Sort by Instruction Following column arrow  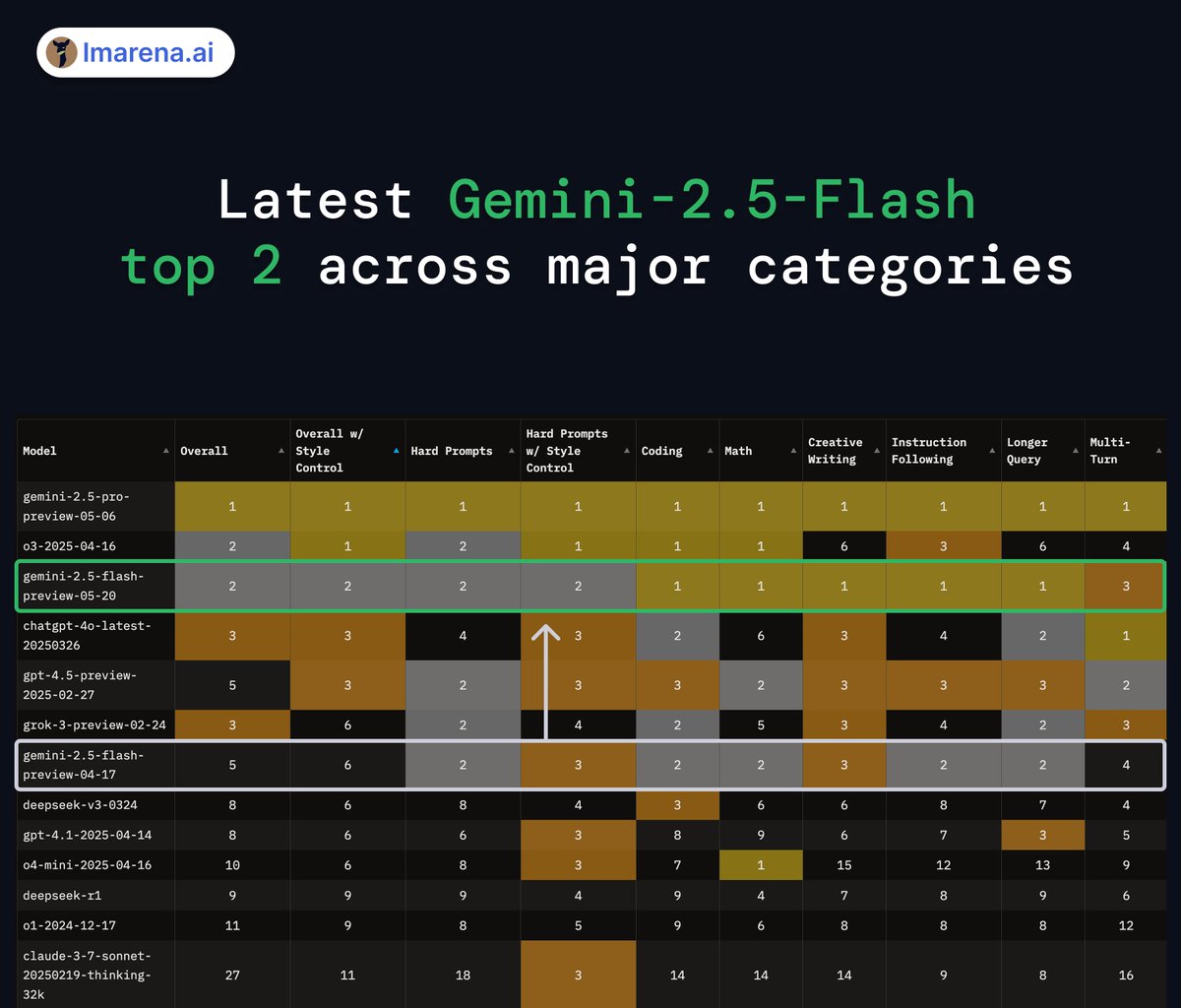[991, 451]
